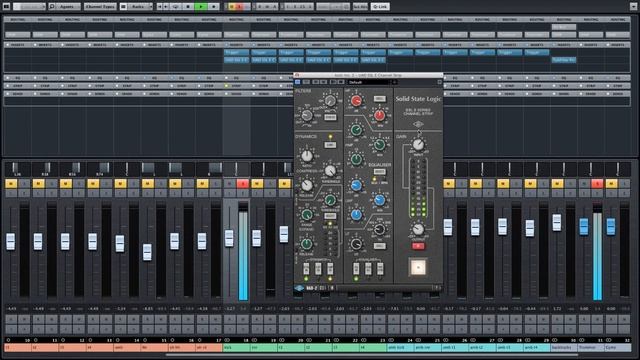Deactivate all solos with red toolbar S
The height and width of the screenshot is (360, 640).
tap(240, 7)
